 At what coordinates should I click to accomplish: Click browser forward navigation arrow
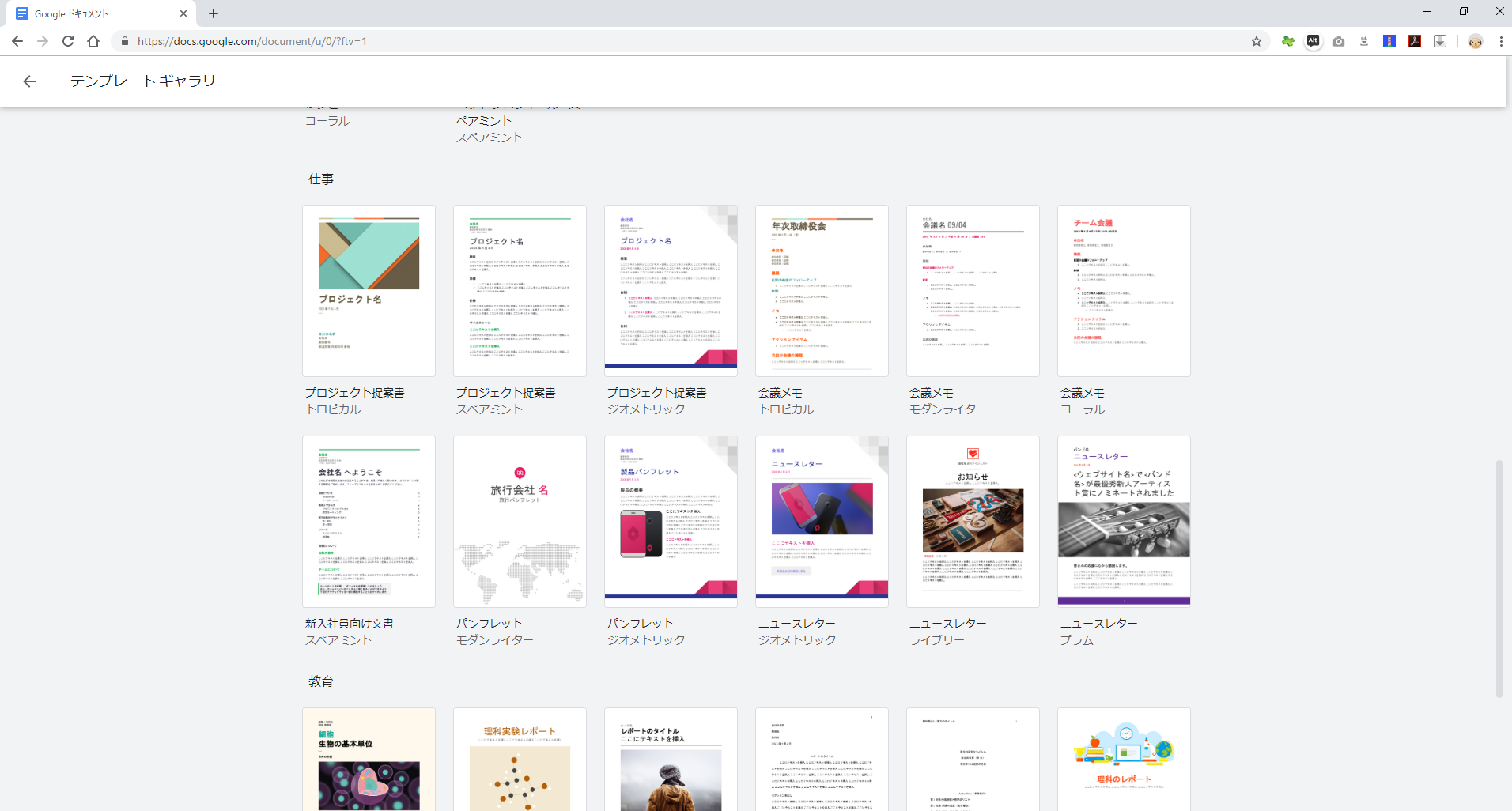[x=43, y=41]
